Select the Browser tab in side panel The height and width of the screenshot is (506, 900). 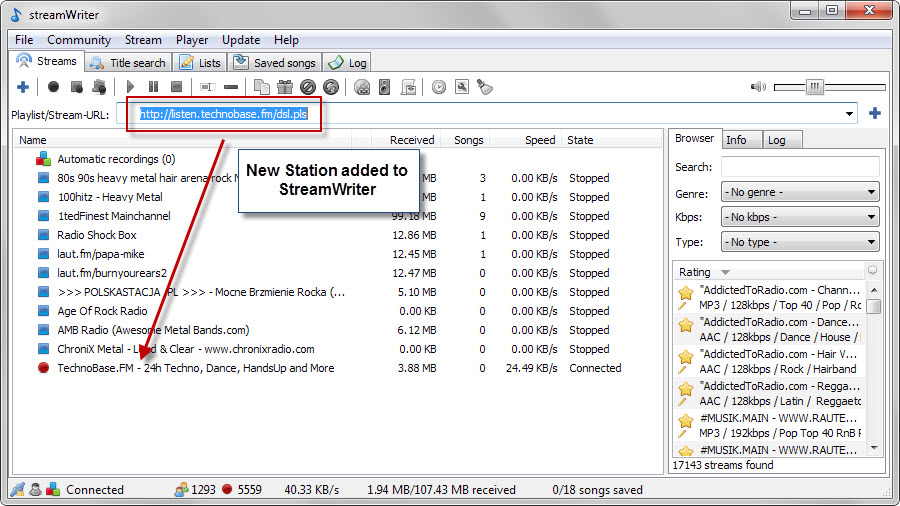[x=694, y=138]
